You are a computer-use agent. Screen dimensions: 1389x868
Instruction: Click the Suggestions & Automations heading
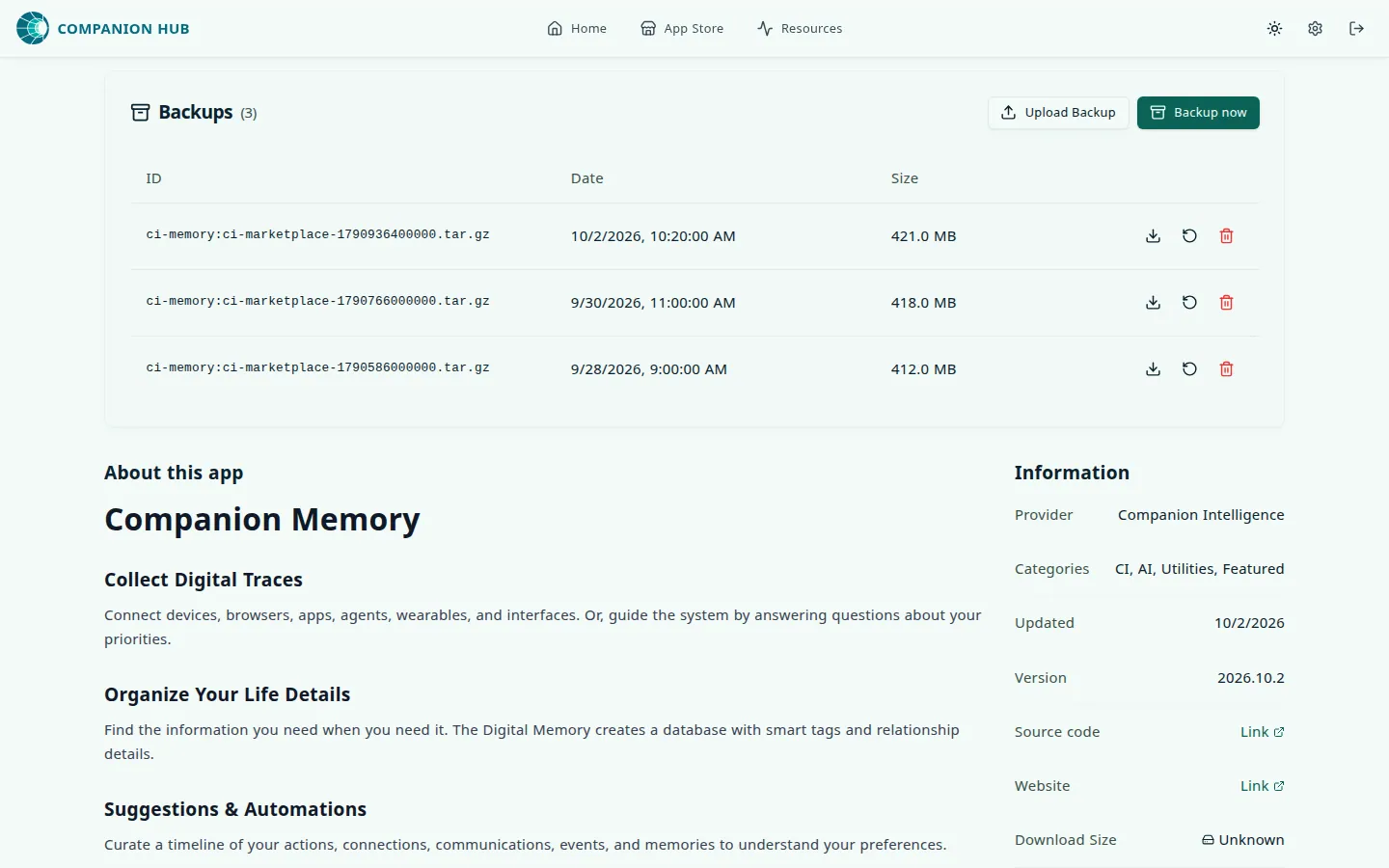pos(235,809)
